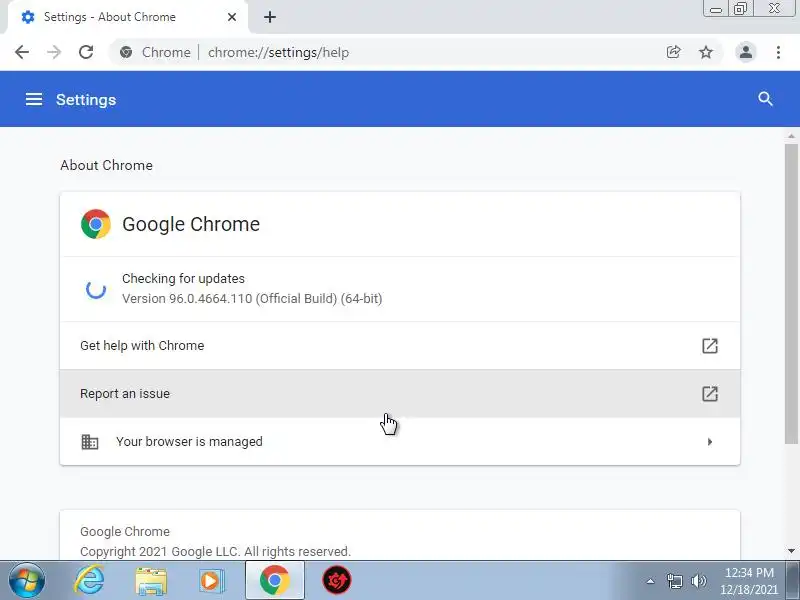
Task: Open Your browser is managed row
Action: (x=400, y=442)
